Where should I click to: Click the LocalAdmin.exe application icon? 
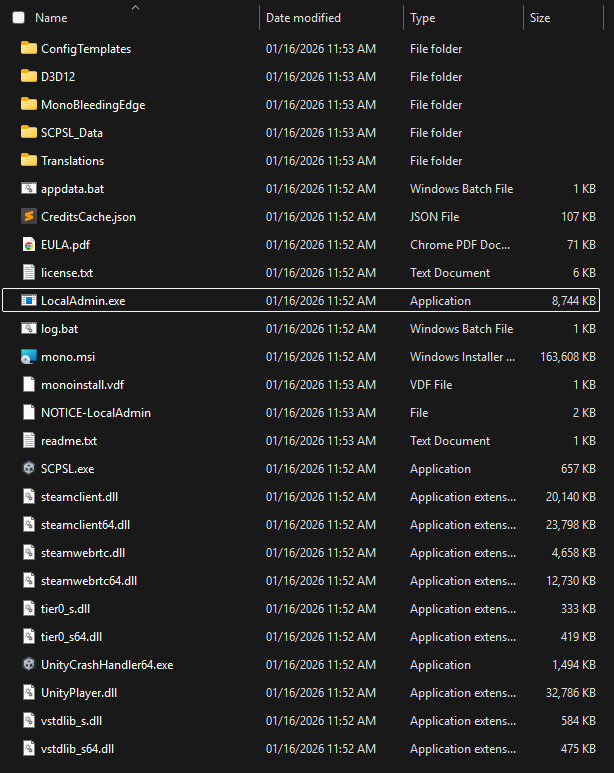29,300
